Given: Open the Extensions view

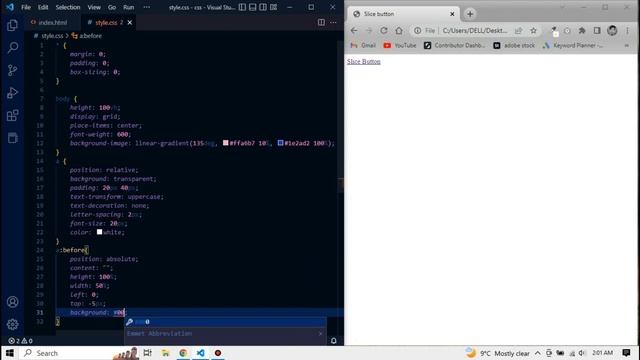Looking at the screenshot, I should click(12, 116).
